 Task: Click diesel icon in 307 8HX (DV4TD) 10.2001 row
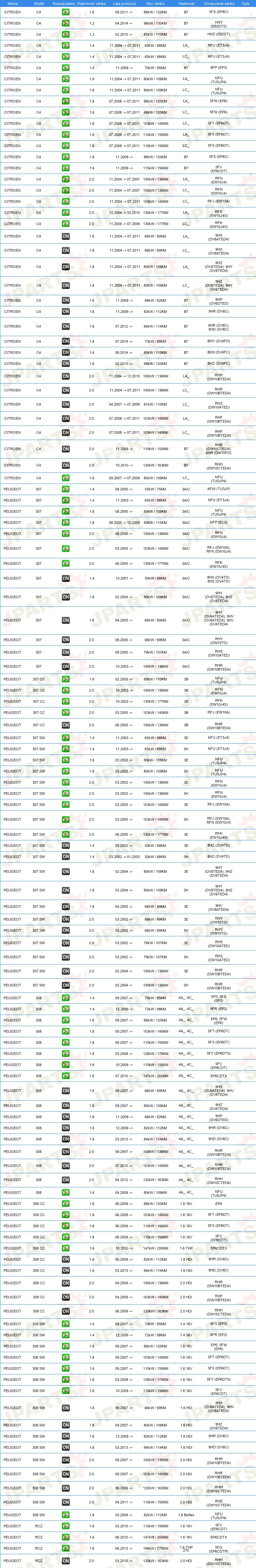tap(66, 578)
